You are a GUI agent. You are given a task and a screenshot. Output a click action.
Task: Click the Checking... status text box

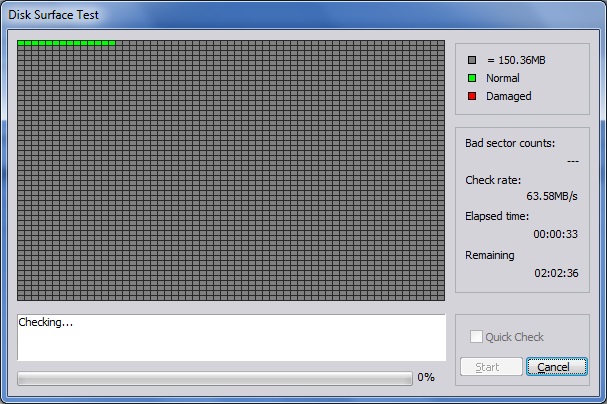pyautogui.click(x=231, y=337)
